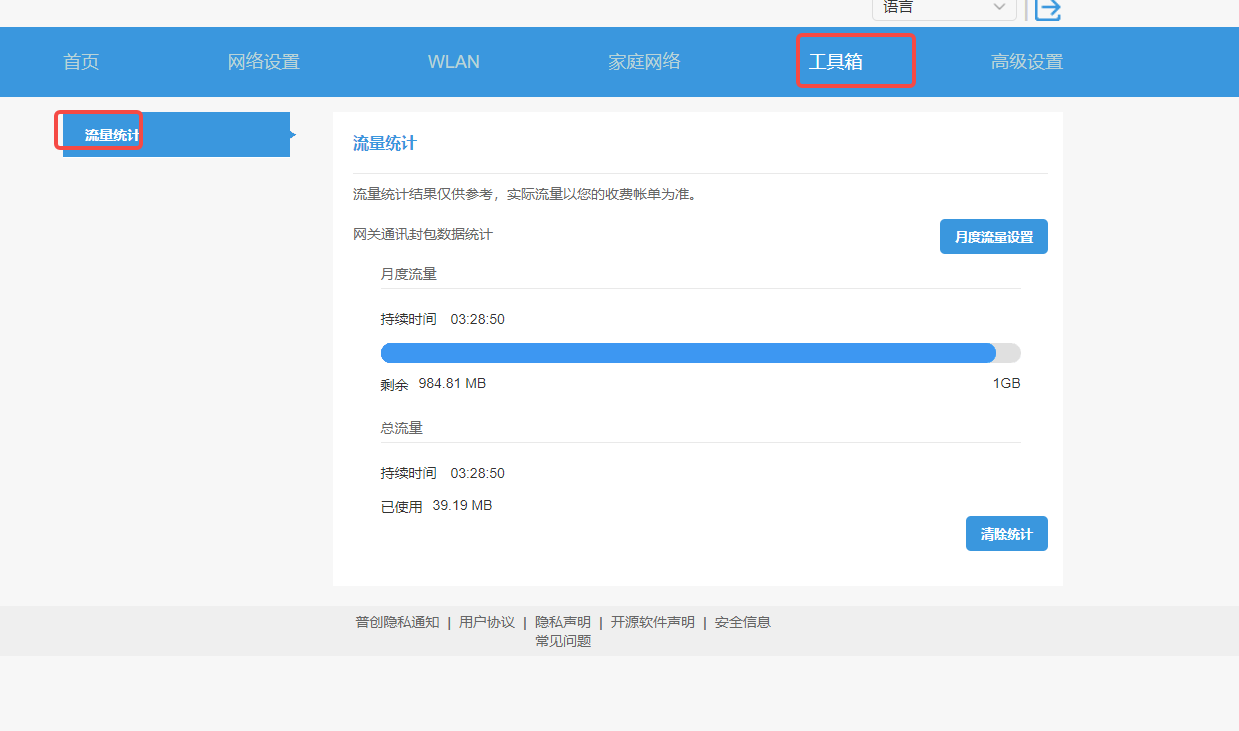Screen dimensions: 1239x731
Task: Click the 月度流量设置 button
Action: click(x=993, y=236)
